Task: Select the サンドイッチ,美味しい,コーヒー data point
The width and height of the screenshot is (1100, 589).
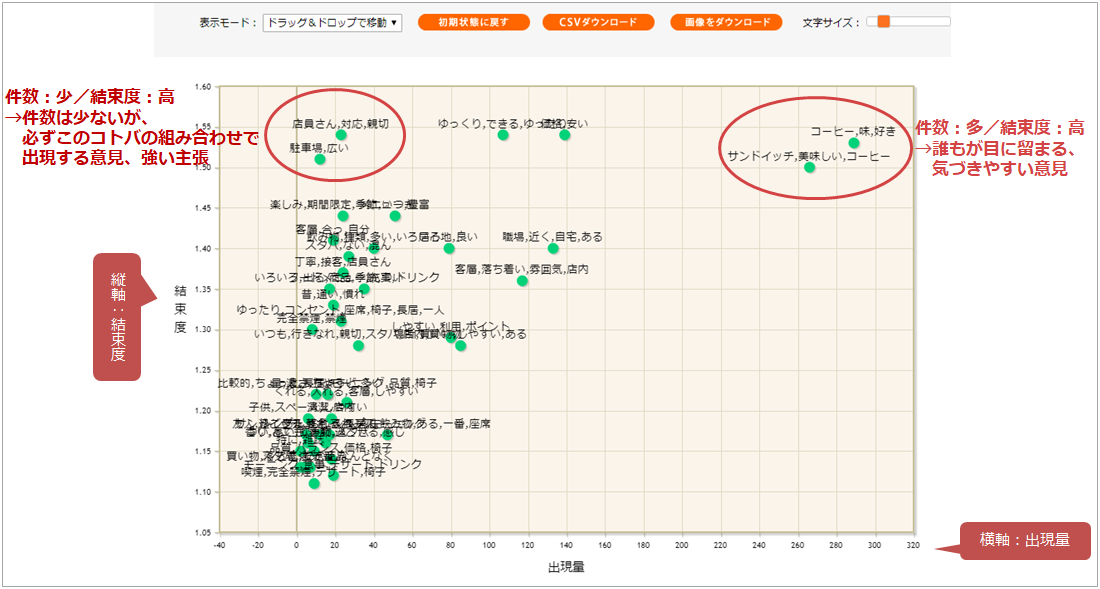Action: [810, 168]
